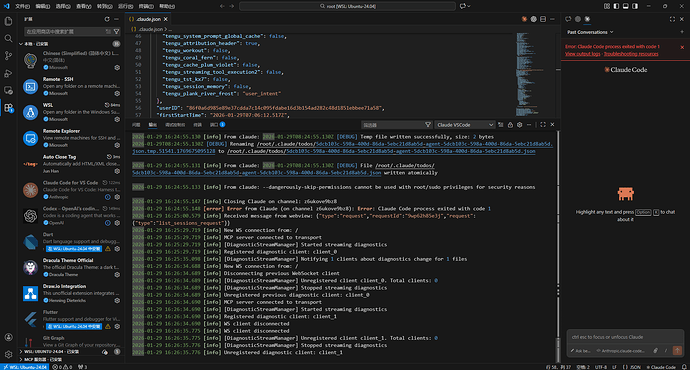Switch to the Problems (问题) panel tab
Screen dimensions: 690x370
pos(136,125)
